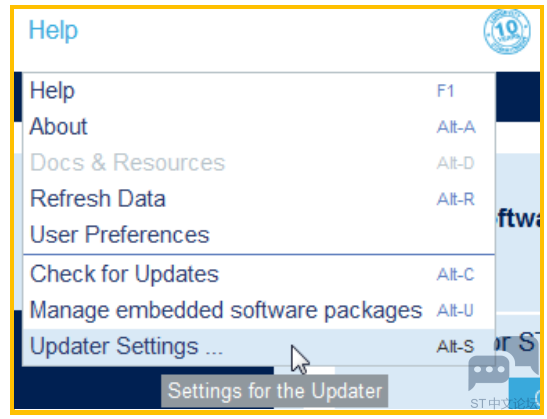Select Check for Updates
Viewport: 547px width, 419px height.
click(259, 274)
